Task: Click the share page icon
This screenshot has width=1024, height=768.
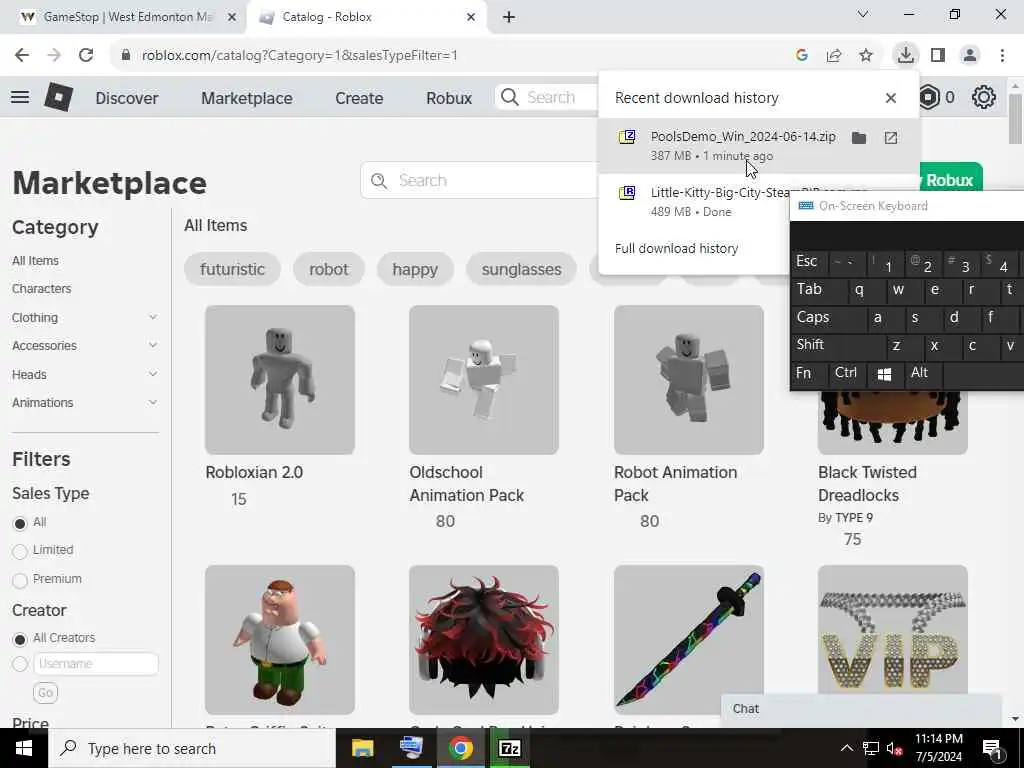Action: click(834, 56)
